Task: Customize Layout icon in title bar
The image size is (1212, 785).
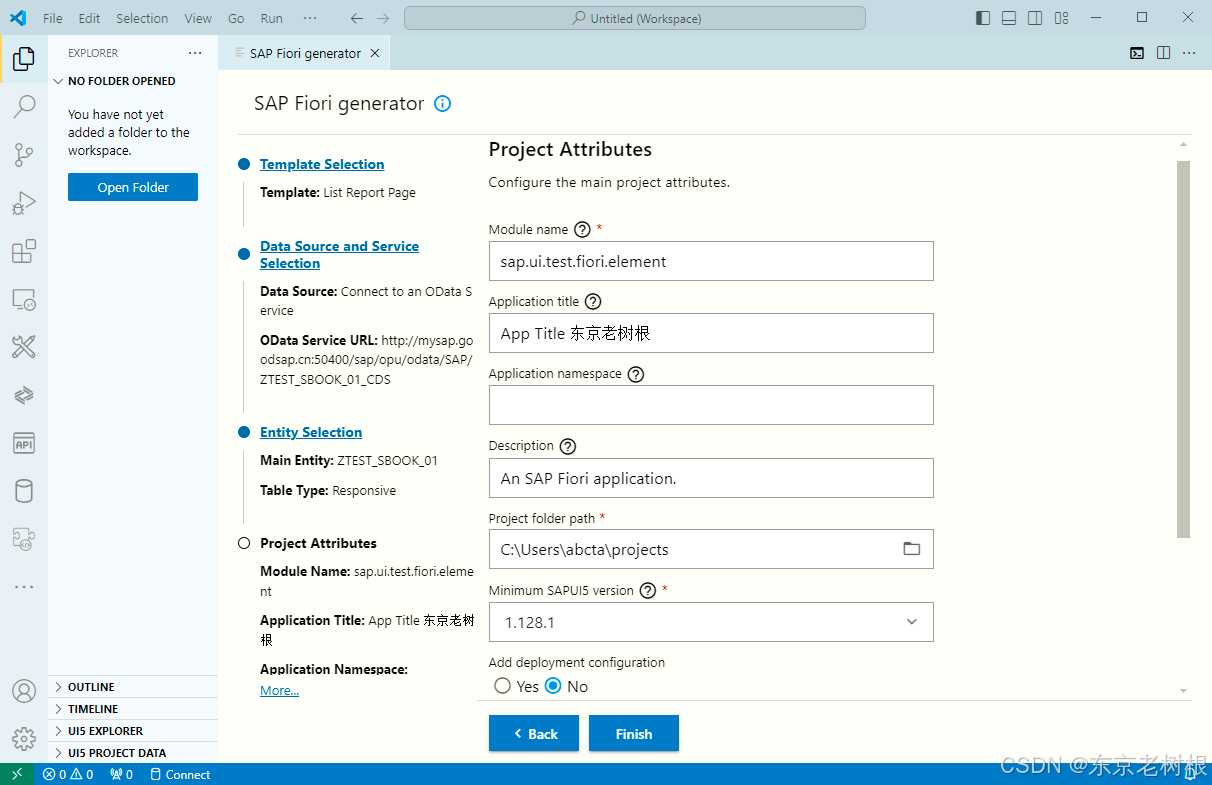Action: pos(1061,18)
